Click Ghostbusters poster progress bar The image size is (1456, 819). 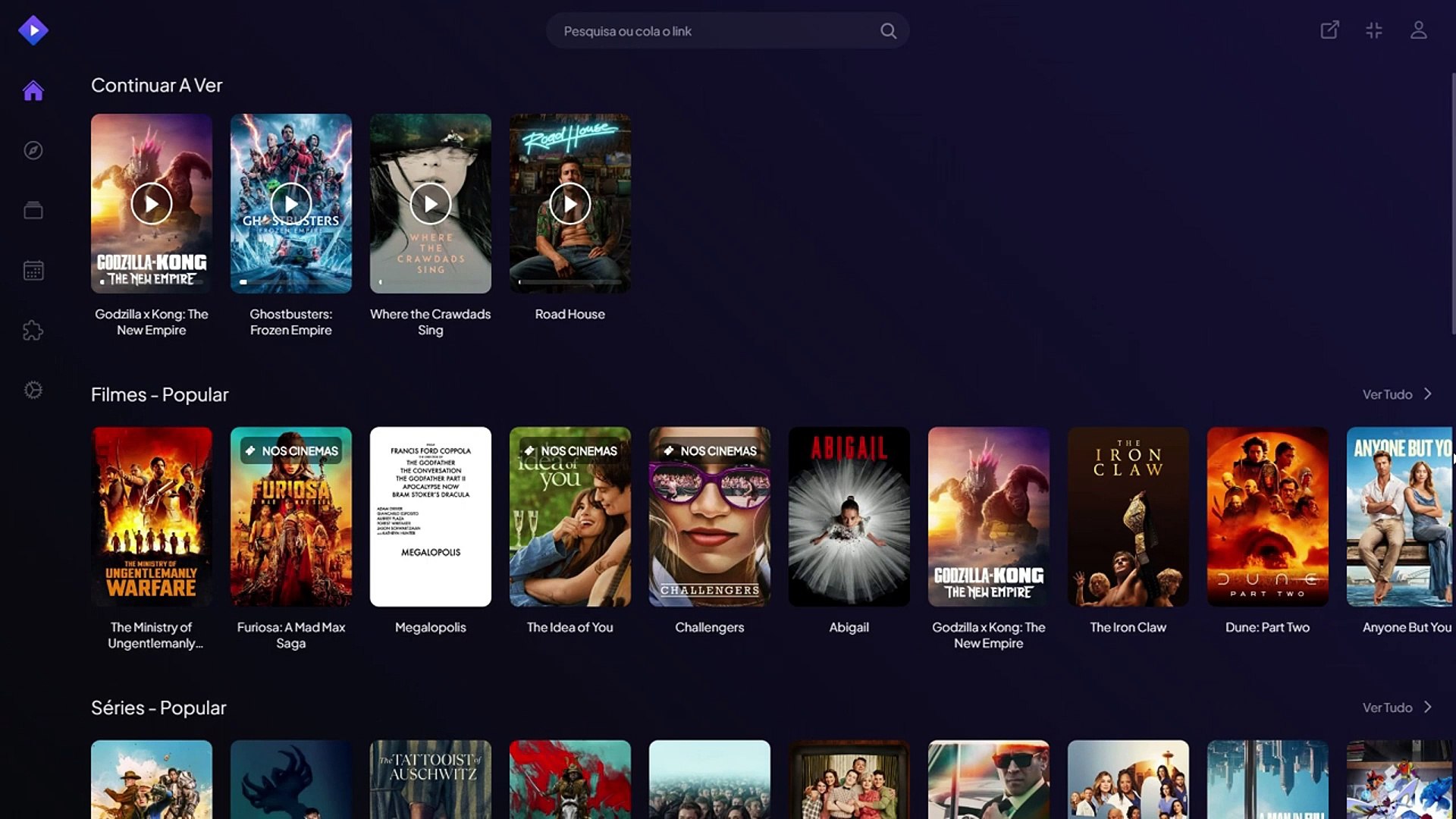pos(291,282)
